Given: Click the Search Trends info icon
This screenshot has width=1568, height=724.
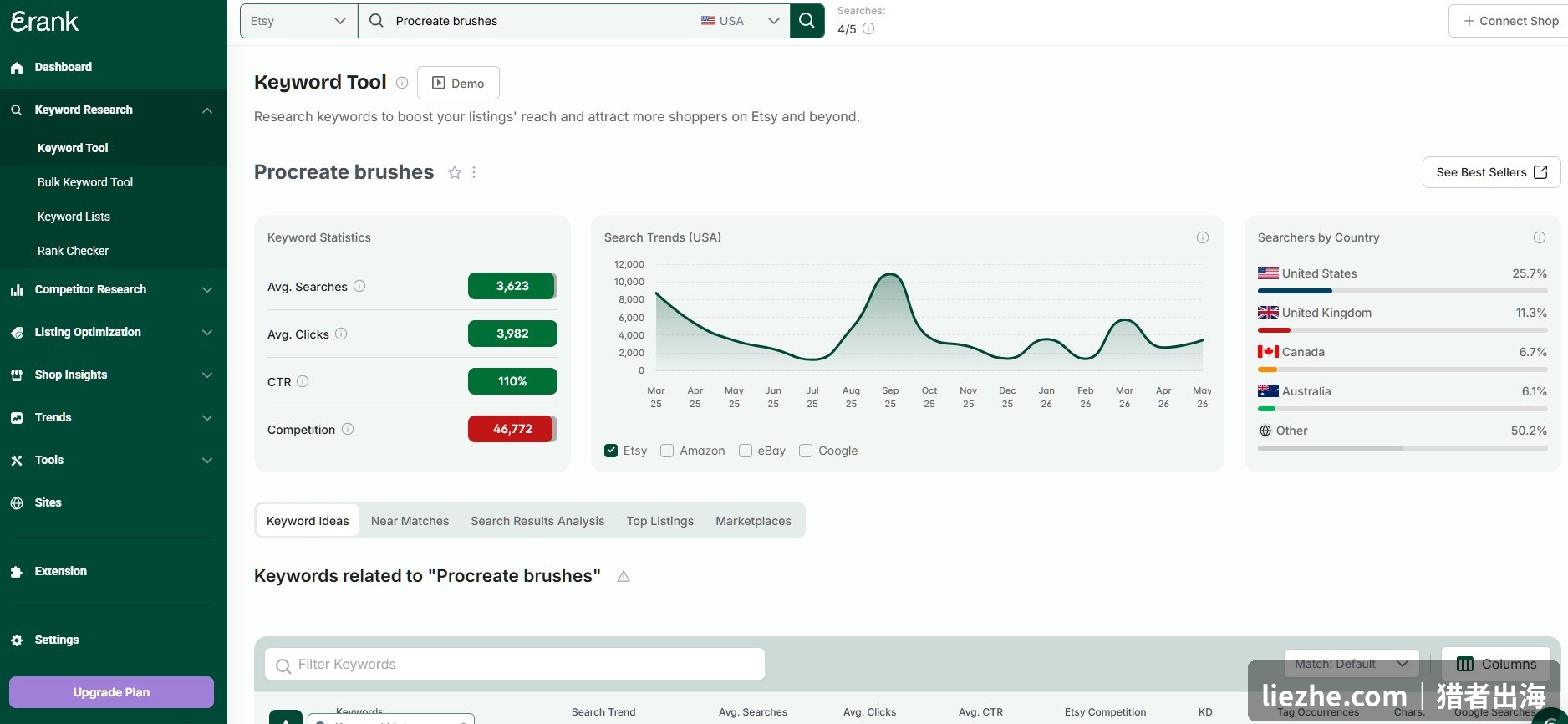Looking at the screenshot, I should click(x=1203, y=237).
